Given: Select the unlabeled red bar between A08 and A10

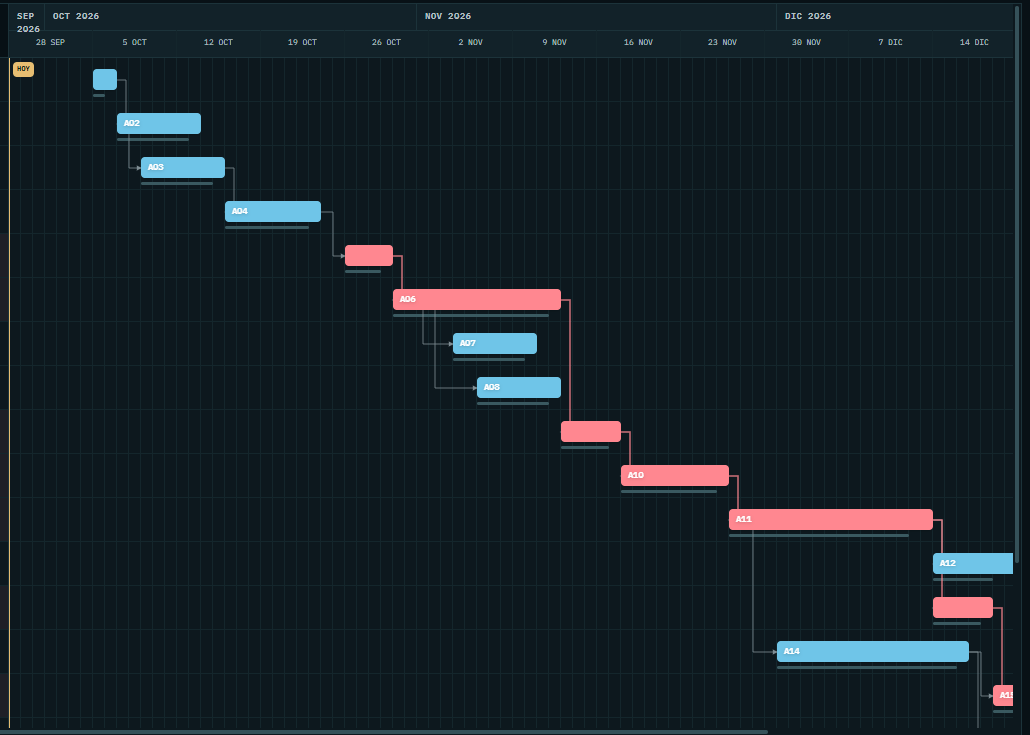Looking at the screenshot, I should coord(591,432).
